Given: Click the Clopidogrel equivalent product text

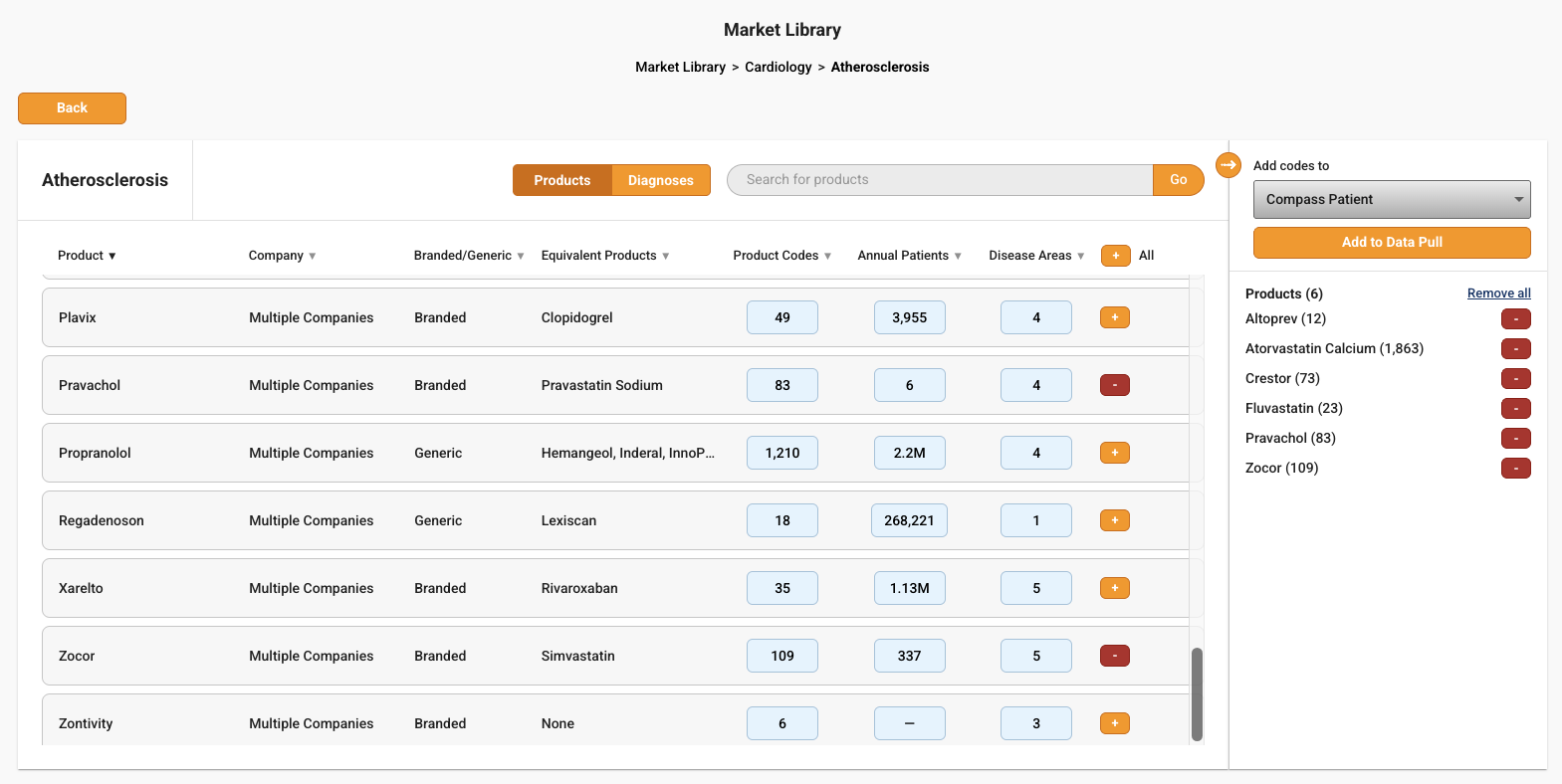Looking at the screenshot, I should [577, 317].
